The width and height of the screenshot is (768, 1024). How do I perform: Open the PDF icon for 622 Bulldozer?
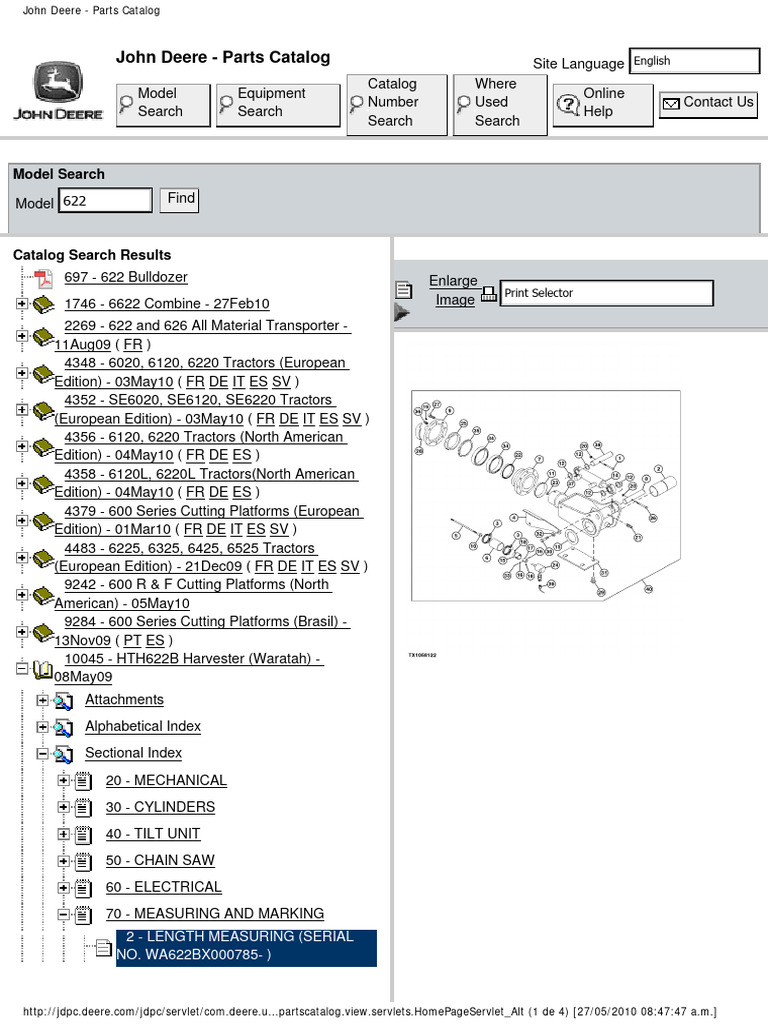tap(44, 279)
